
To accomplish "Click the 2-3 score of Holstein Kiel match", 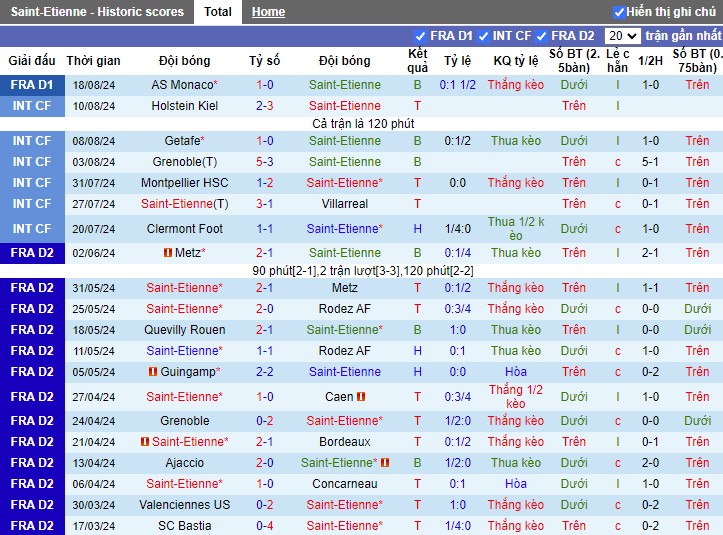I will tap(265, 106).
